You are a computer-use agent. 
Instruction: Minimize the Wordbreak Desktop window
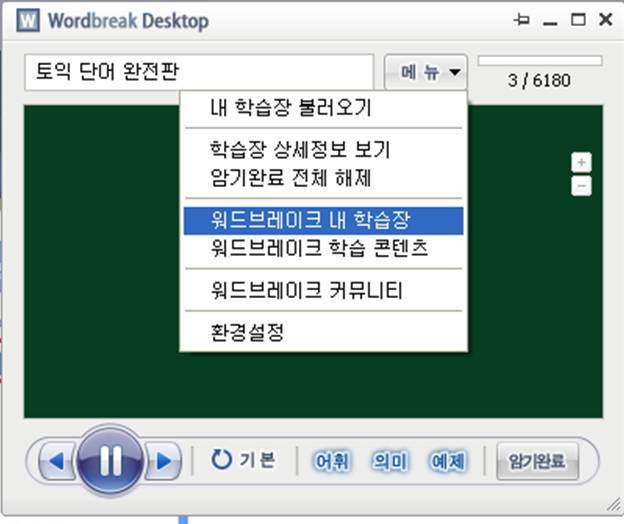(x=550, y=24)
